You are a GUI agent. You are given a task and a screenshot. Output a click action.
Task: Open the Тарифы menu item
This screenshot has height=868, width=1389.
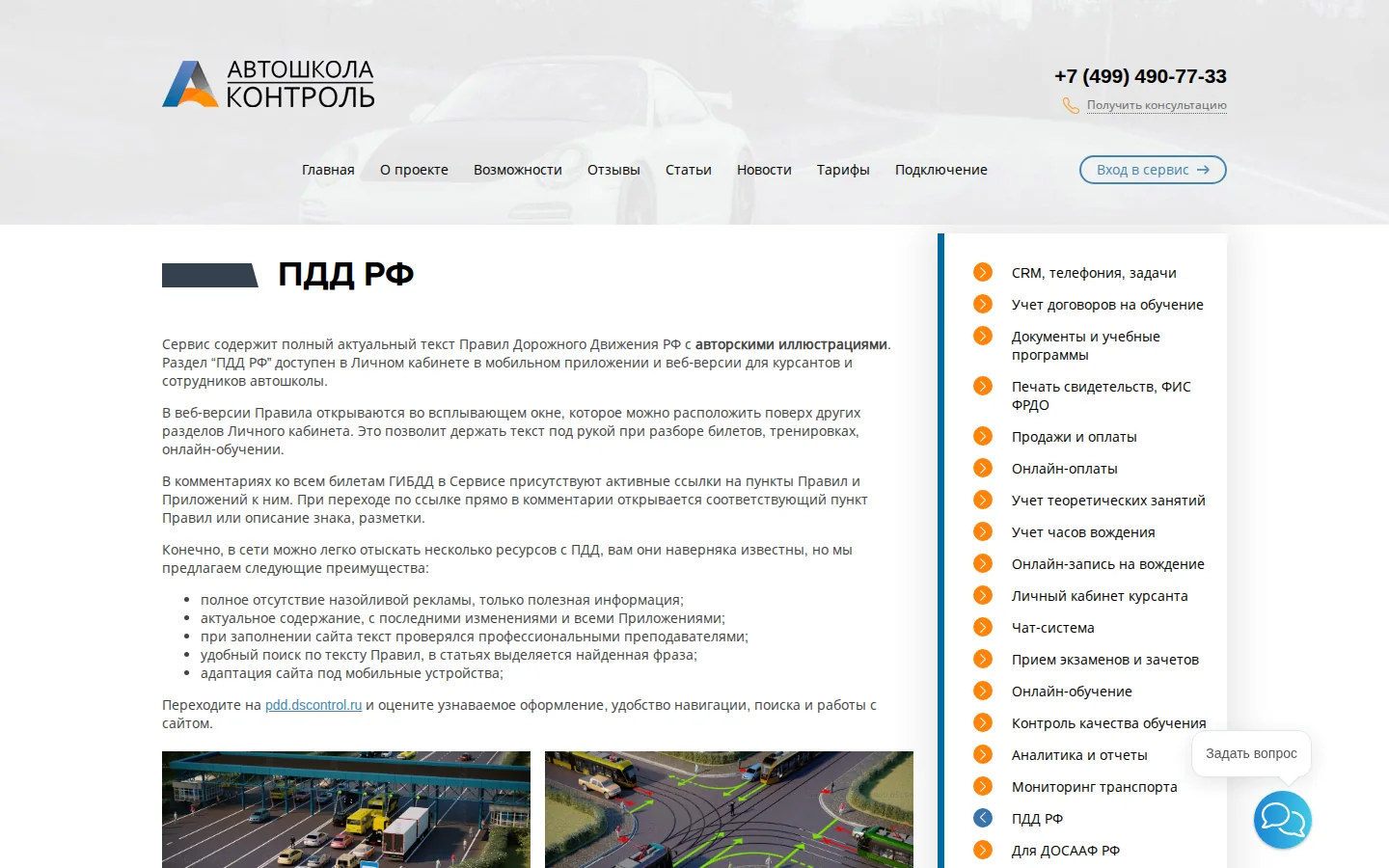tap(843, 170)
